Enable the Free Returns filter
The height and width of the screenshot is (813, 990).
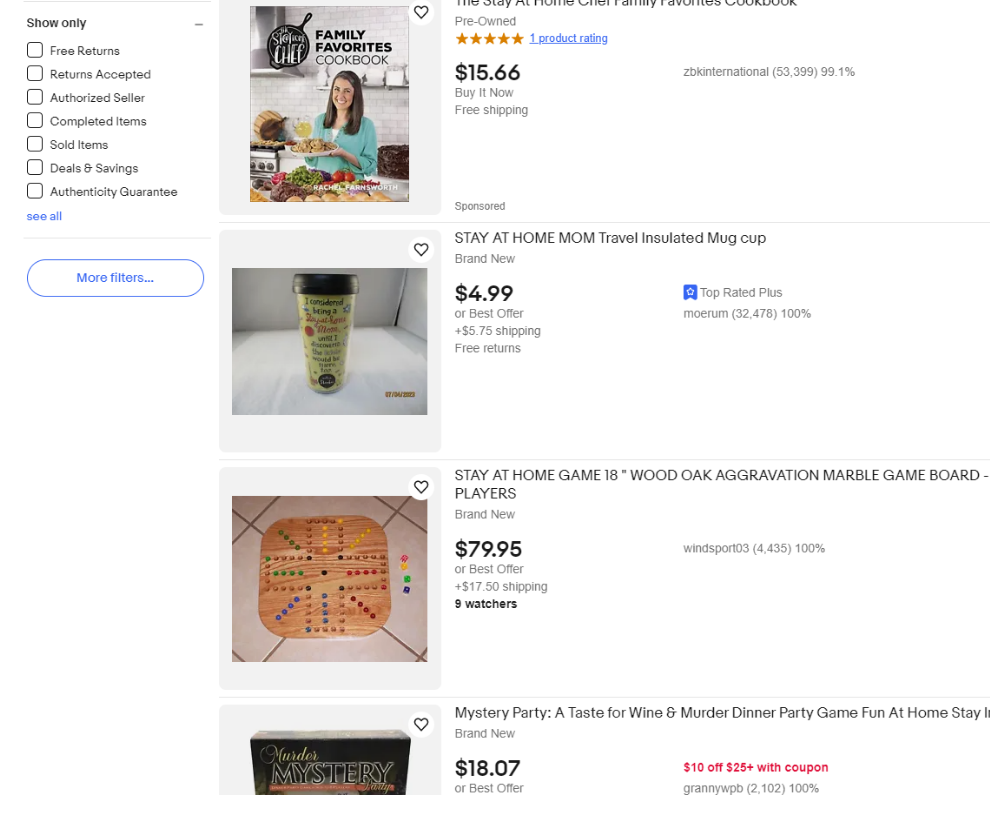pyautogui.click(x=35, y=50)
